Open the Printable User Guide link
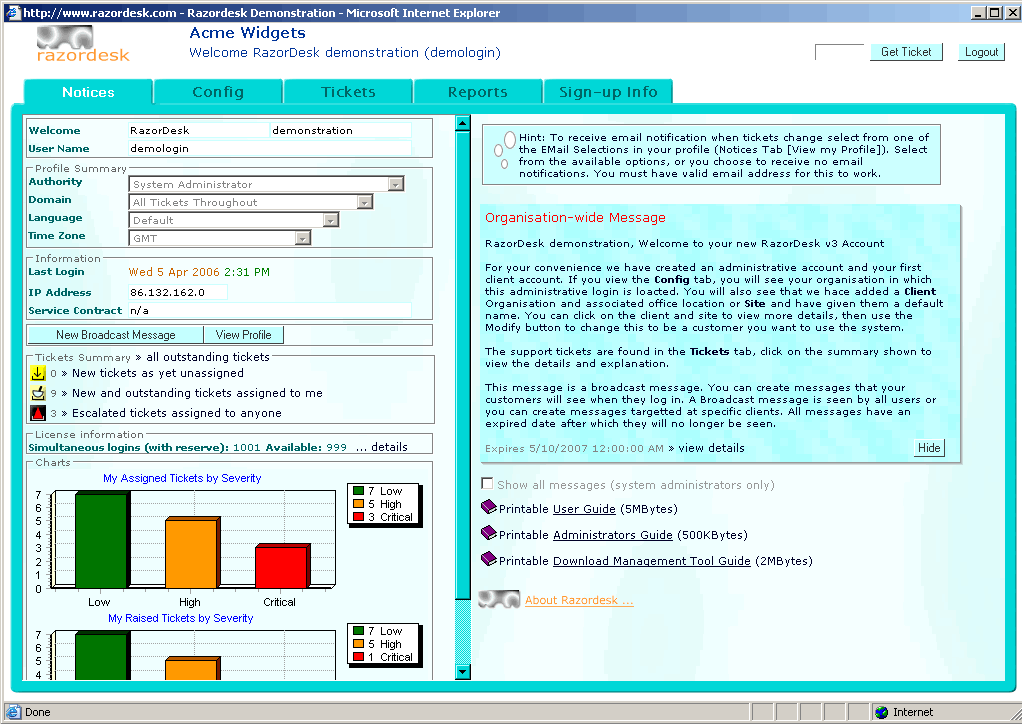 click(584, 509)
